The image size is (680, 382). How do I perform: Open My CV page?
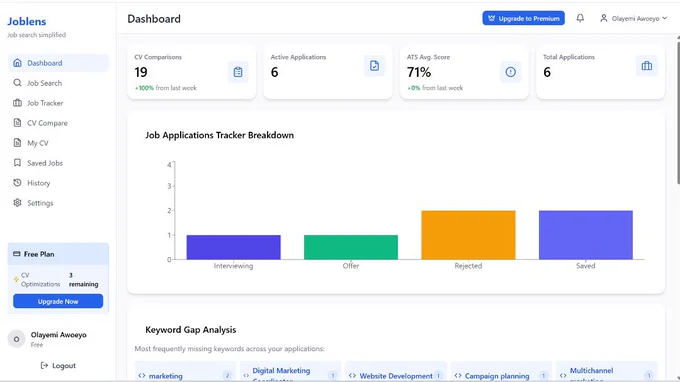(58, 143)
